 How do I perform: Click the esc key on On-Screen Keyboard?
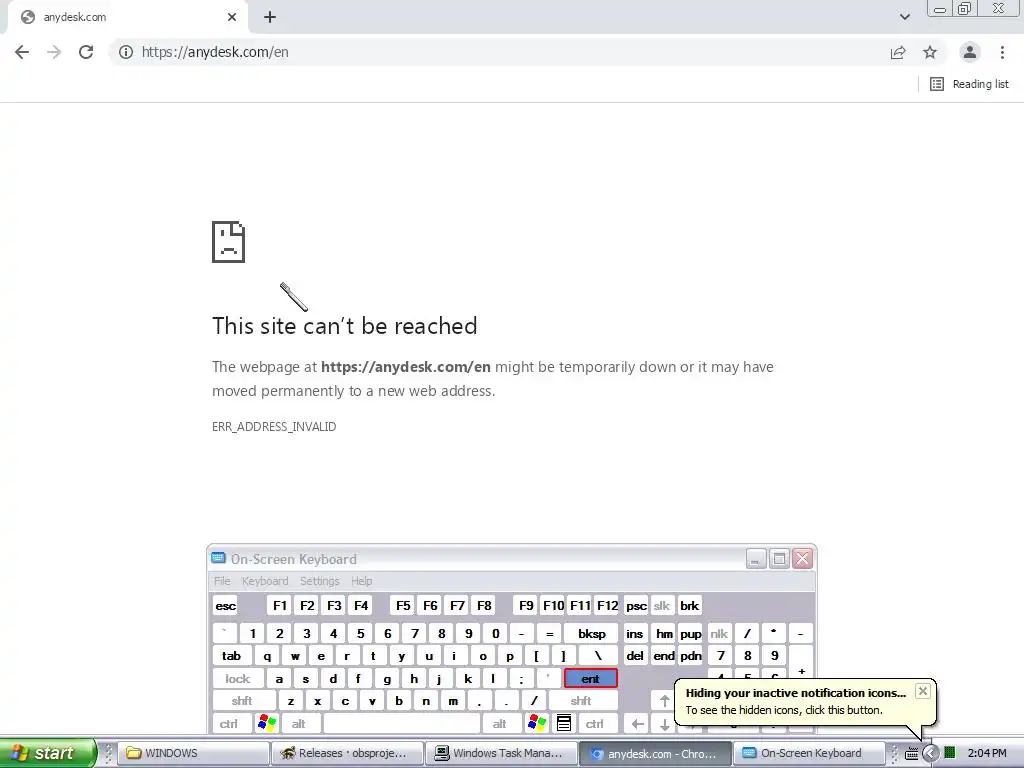click(x=225, y=606)
